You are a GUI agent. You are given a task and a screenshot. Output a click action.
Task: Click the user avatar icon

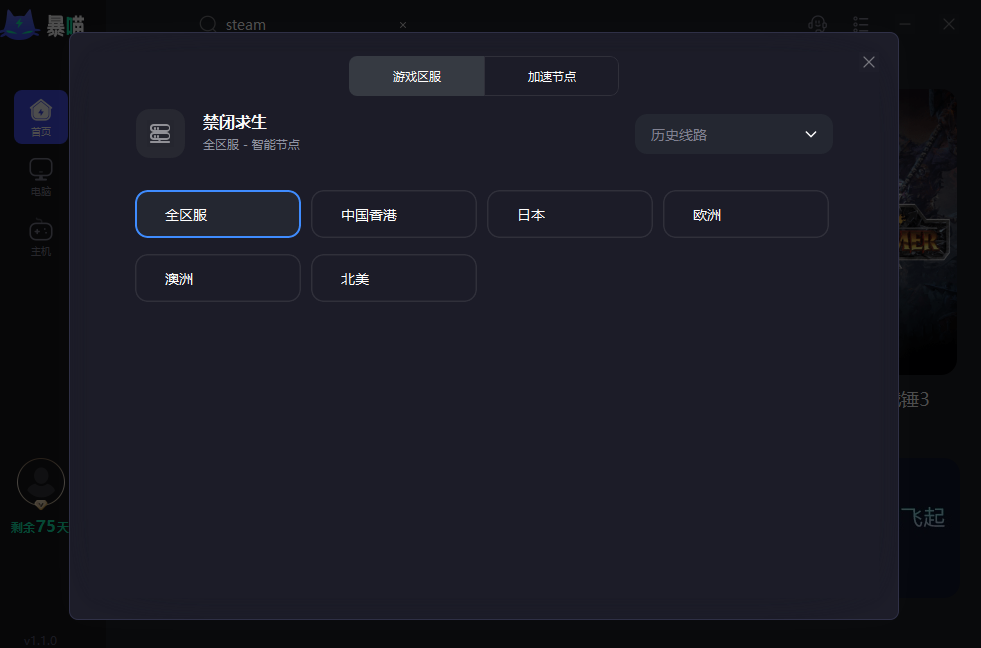pyautogui.click(x=41, y=482)
